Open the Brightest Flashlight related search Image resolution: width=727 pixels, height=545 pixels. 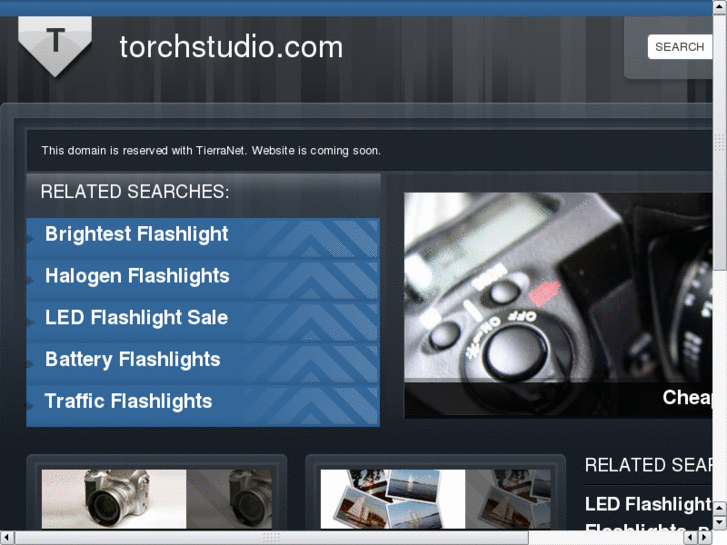tap(136, 234)
